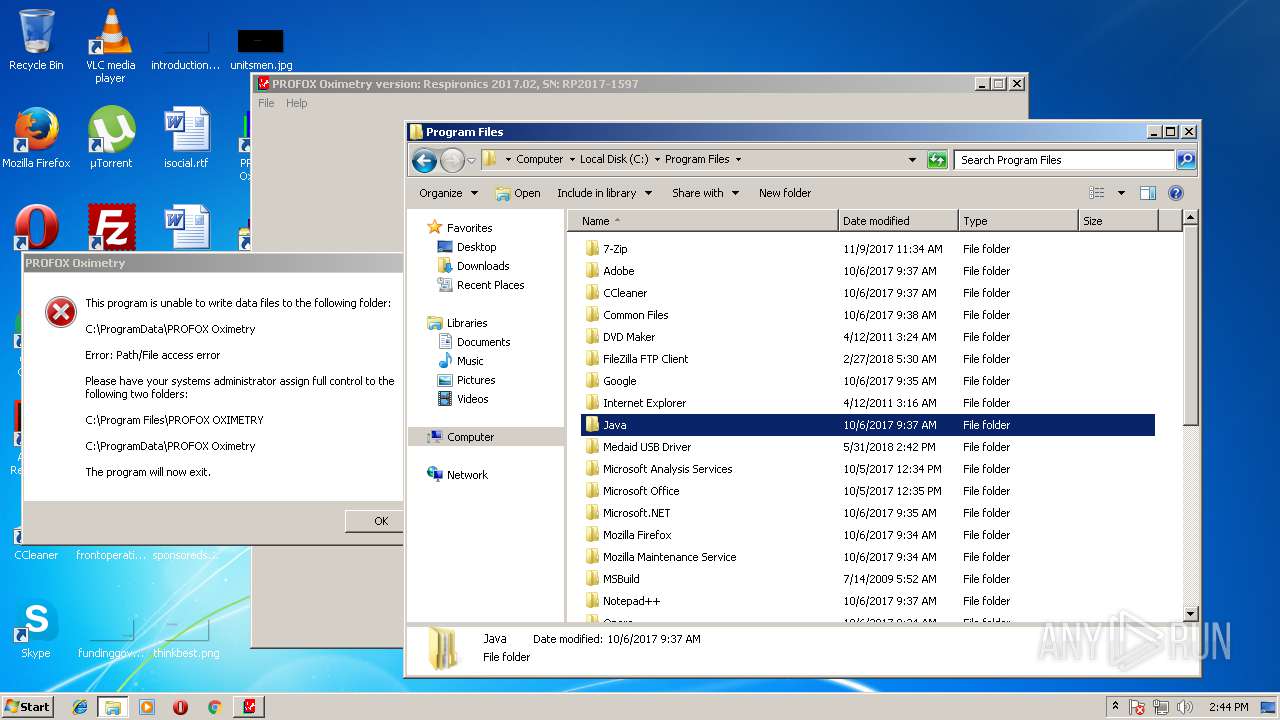
Task: Open Chrome taskbar icon
Action: [214, 707]
